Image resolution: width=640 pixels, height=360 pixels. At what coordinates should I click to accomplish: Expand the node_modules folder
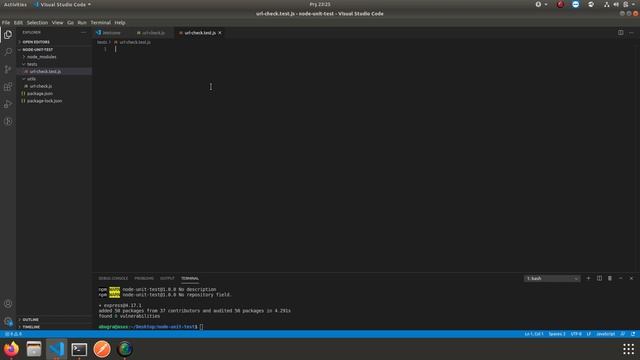tap(42, 57)
